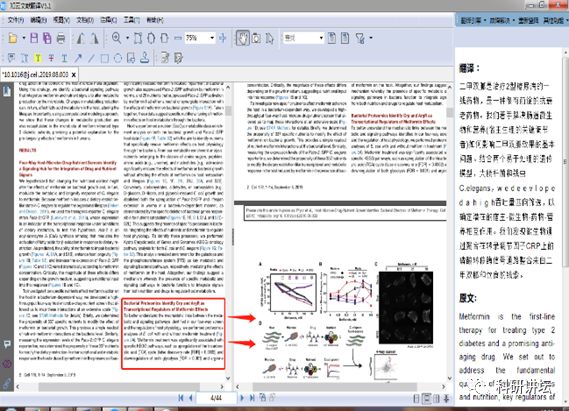Select the arrow drawing tool
This screenshot has width=569, height=411.
coord(78,58)
